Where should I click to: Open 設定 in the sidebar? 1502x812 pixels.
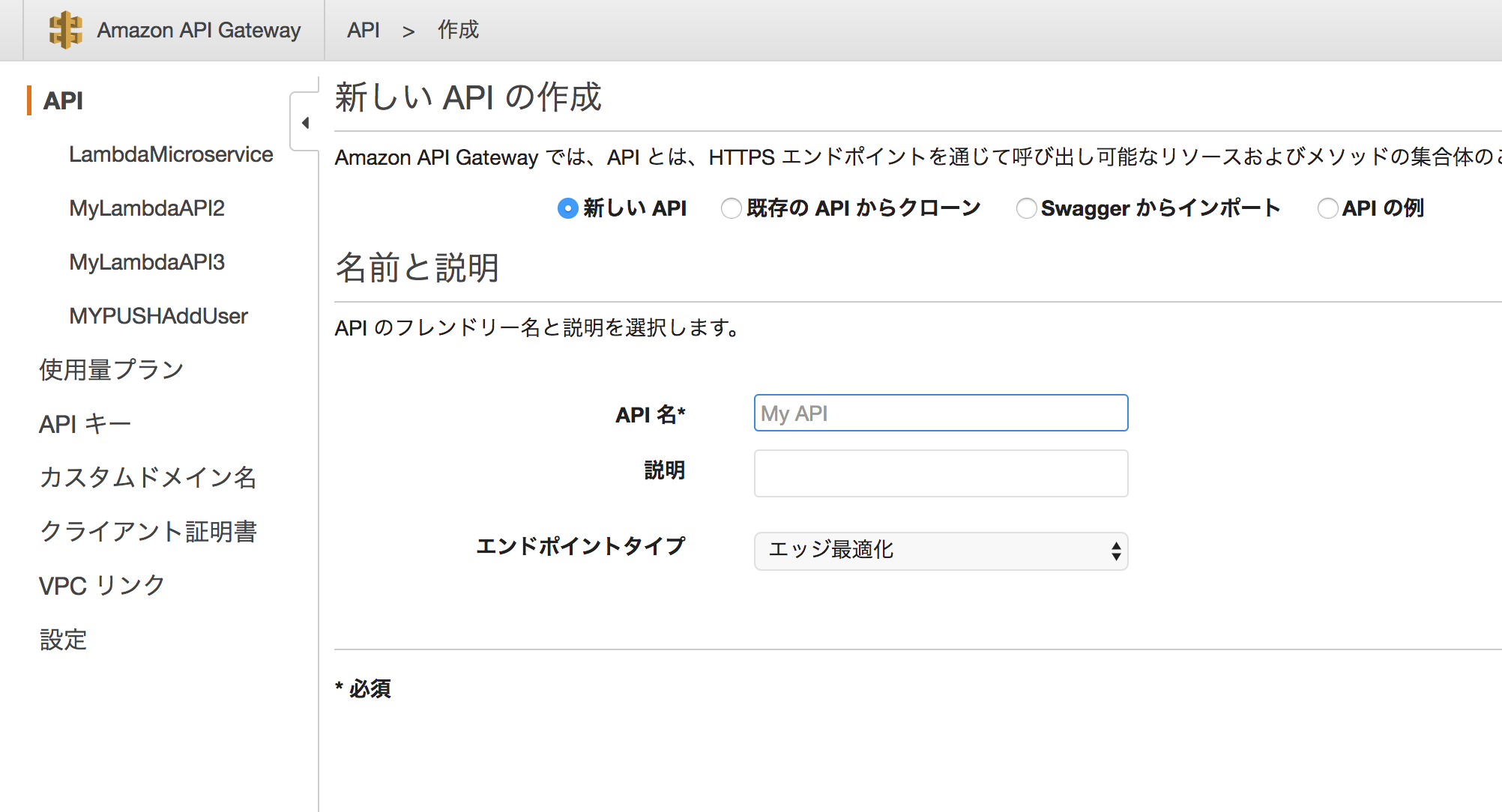coord(63,639)
